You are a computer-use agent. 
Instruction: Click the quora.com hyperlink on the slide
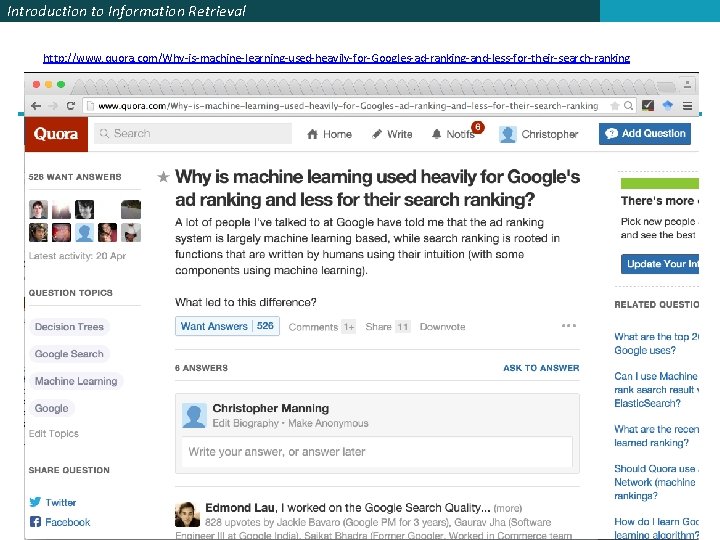click(x=336, y=58)
